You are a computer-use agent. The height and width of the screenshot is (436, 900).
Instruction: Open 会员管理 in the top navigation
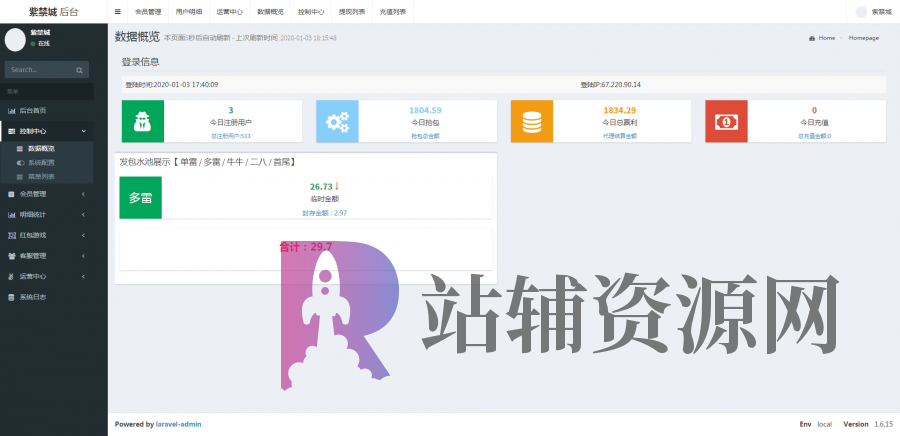148,11
